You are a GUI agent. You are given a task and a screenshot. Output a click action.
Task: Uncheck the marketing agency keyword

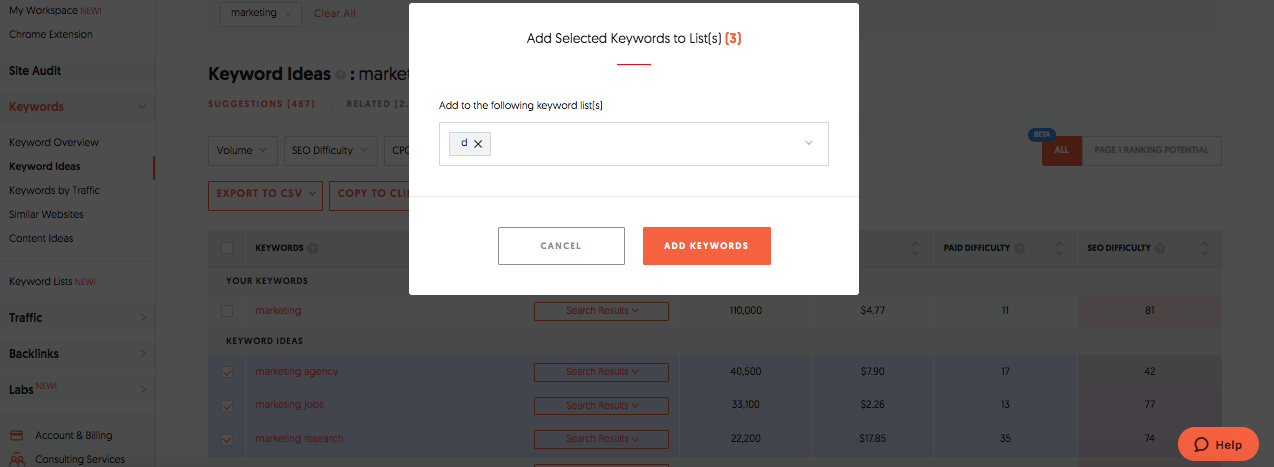click(227, 372)
